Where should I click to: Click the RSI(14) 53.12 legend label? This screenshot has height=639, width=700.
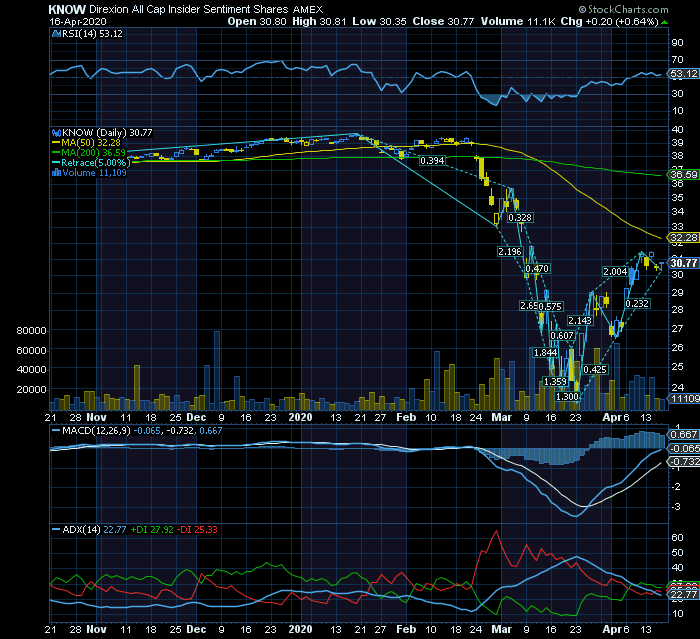pyautogui.click(x=92, y=33)
